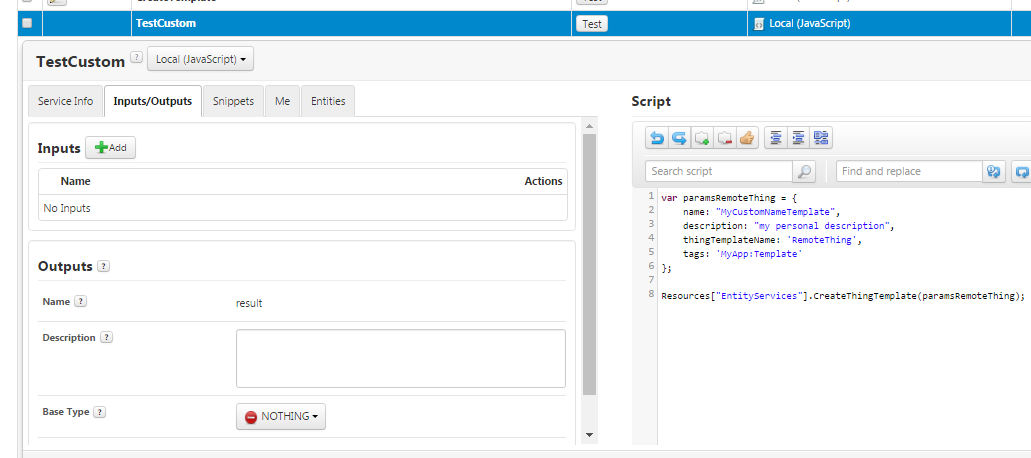Click the inputs panel scrollbar thumb
This screenshot has height=458, width=1031.
[589, 265]
